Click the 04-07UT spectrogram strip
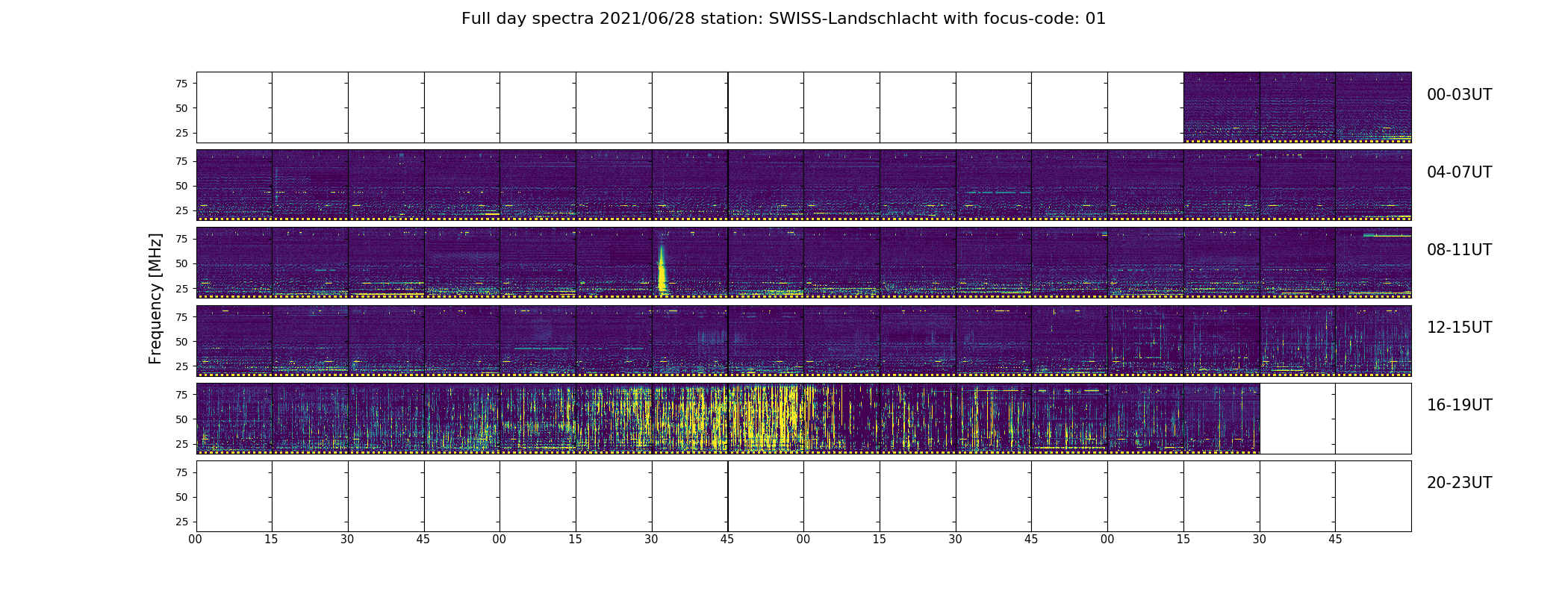This screenshot has height=597, width=1568. tap(803, 185)
